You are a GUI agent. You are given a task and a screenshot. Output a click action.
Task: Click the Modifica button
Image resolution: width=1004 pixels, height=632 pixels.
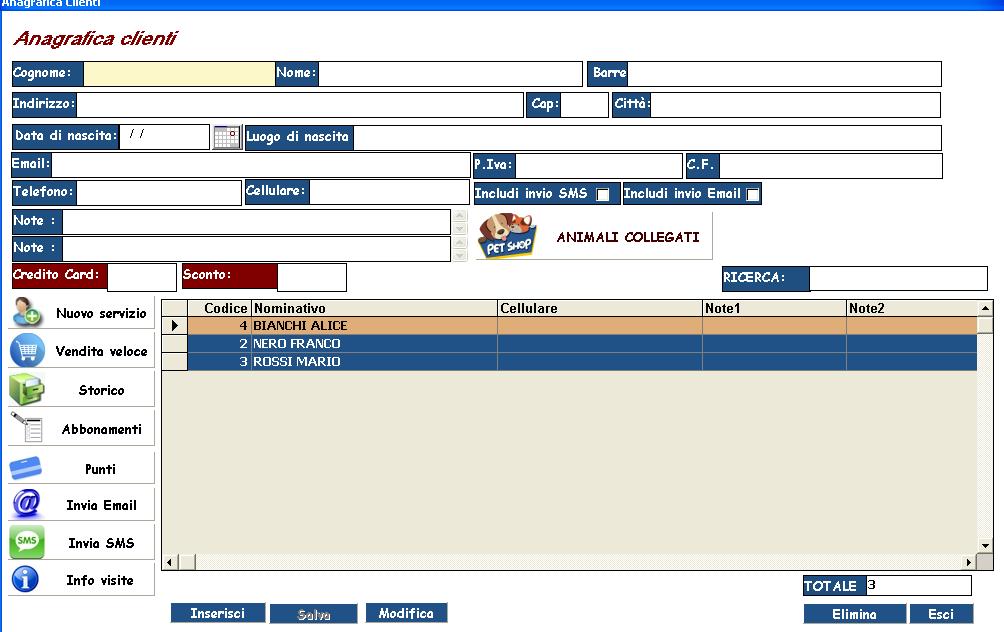point(406,613)
